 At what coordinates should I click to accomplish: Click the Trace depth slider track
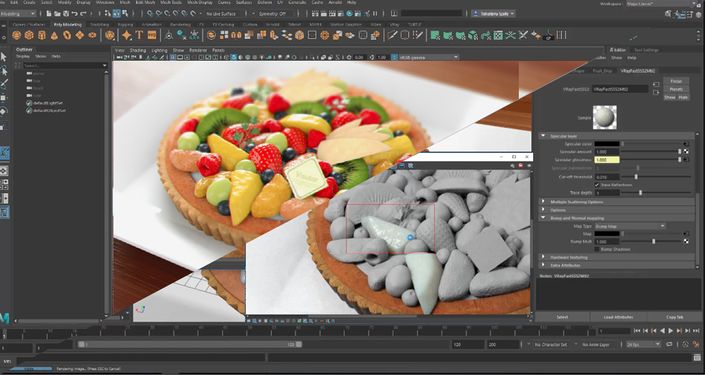pyautogui.click(x=656, y=193)
